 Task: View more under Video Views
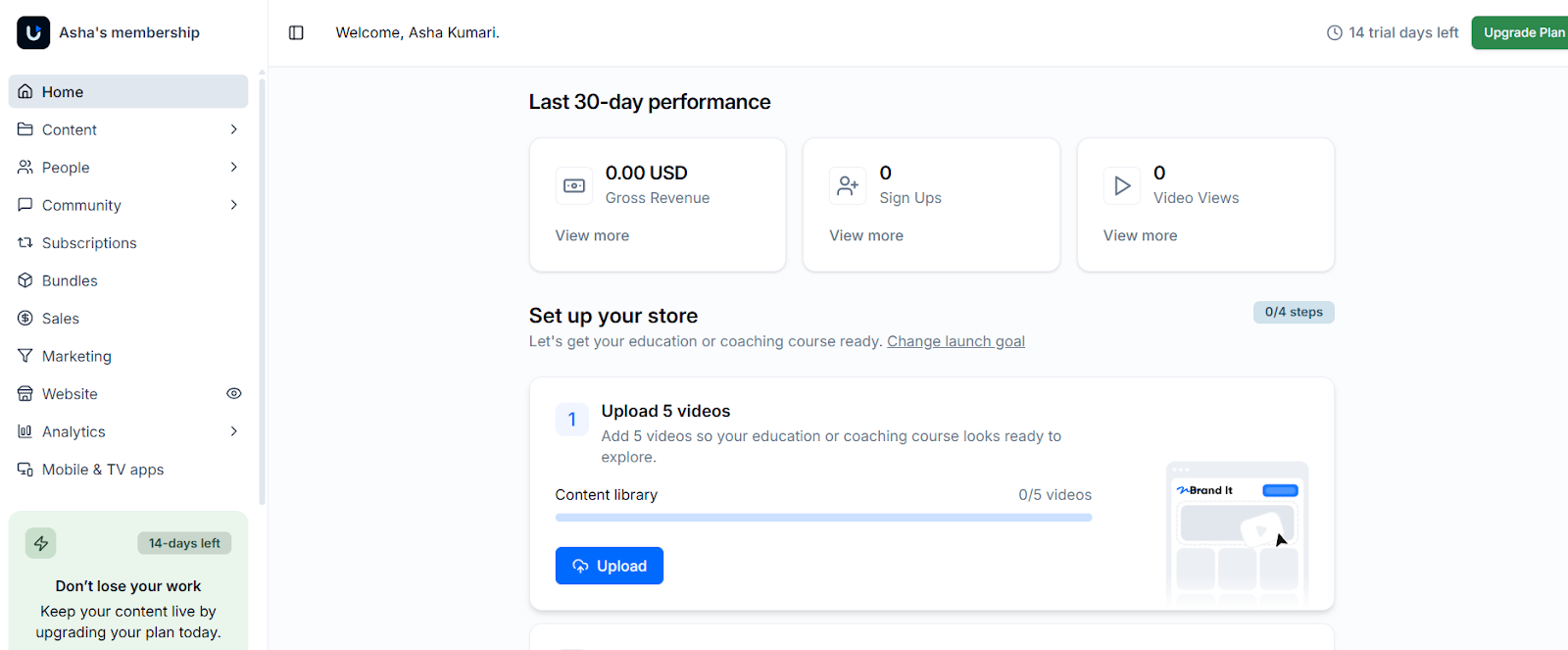click(x=1141, y=235)
